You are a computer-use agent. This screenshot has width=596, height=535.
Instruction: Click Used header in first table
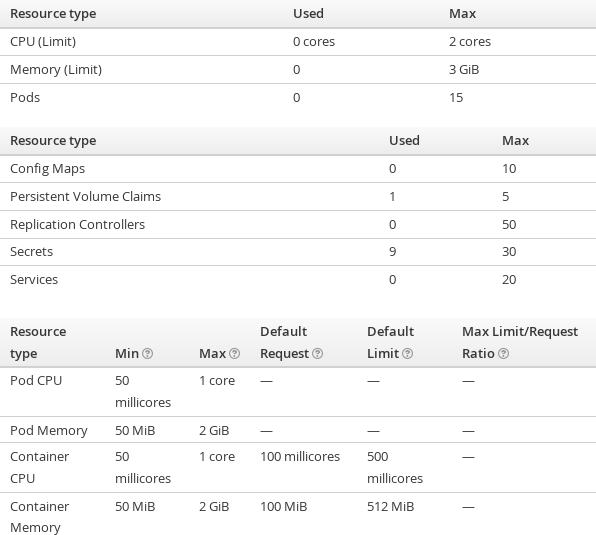[x=308, y=14]
